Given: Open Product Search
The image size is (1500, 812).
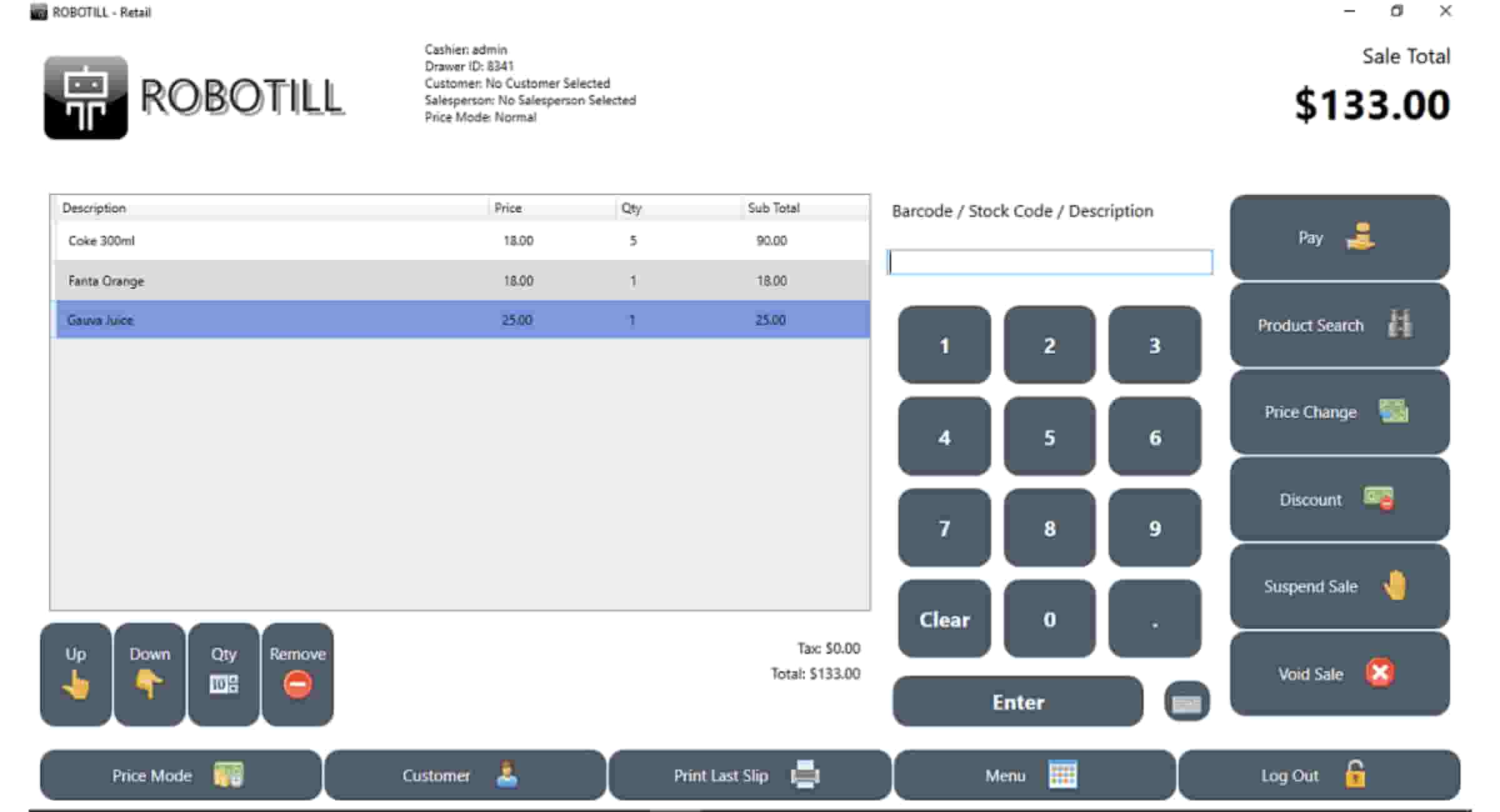Looking at the screenshot, I should point(1339,325).
